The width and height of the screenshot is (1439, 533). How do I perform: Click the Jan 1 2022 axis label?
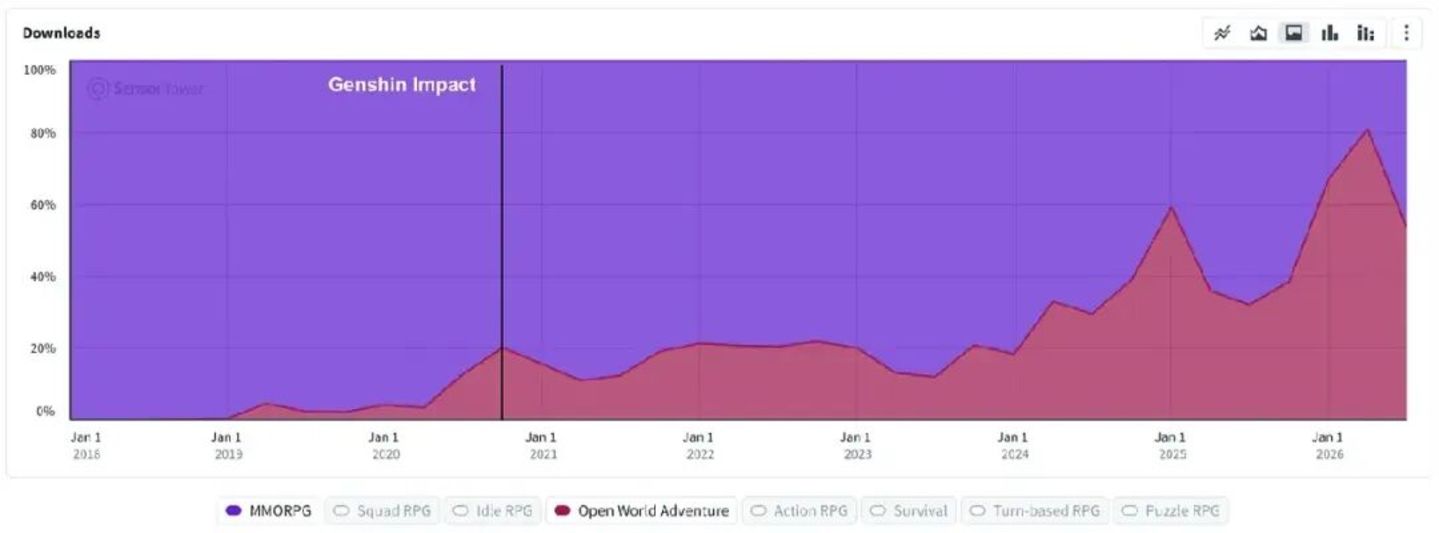point(699,445)
